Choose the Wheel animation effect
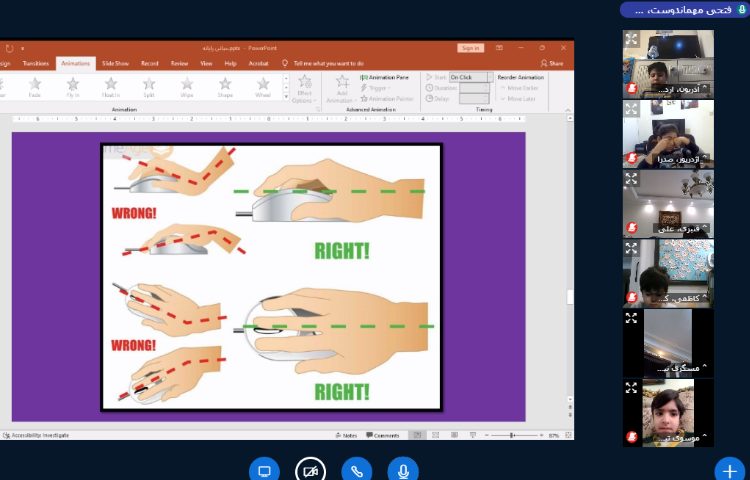 [x=262, y=87]
